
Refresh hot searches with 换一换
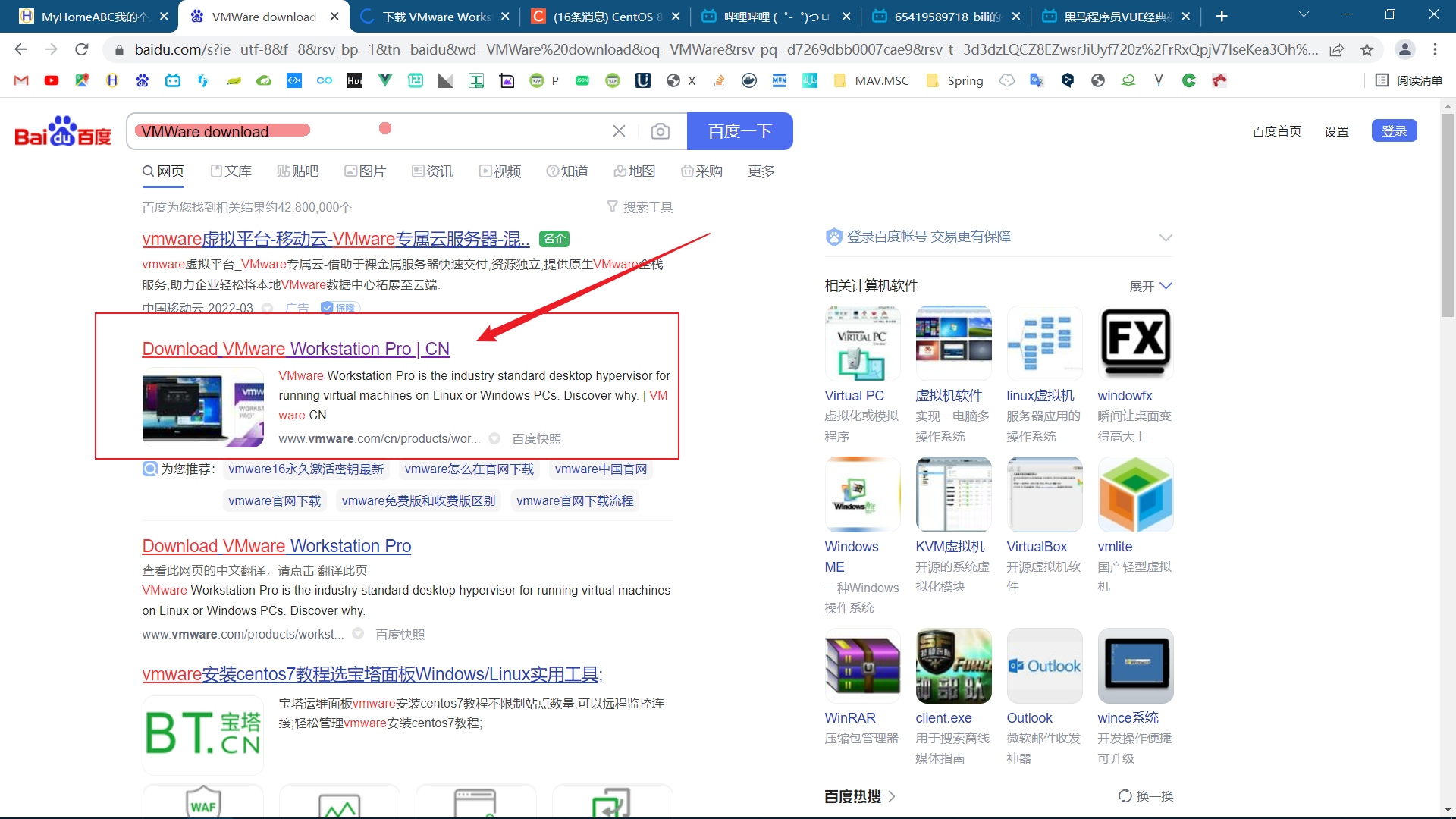coord(1146,796)
